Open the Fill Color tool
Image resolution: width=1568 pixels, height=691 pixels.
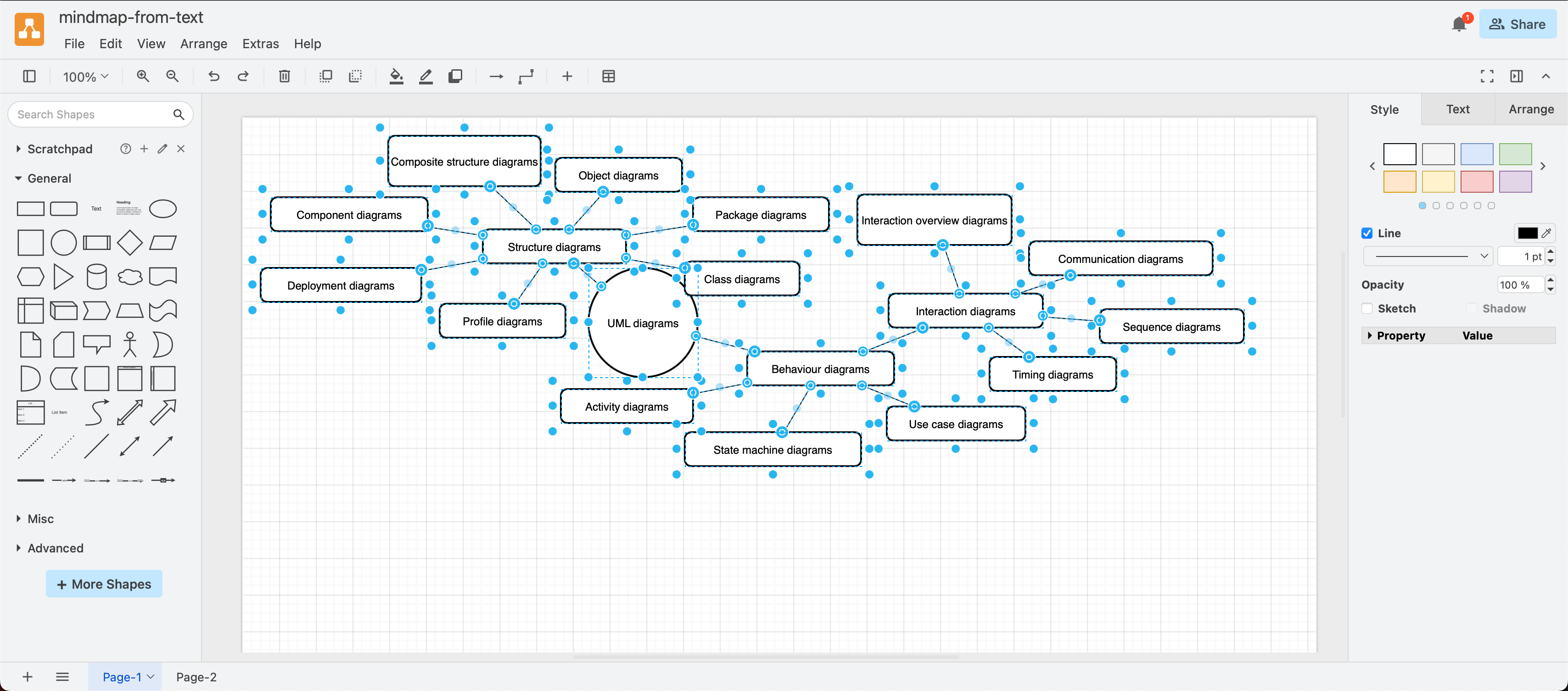396,76
